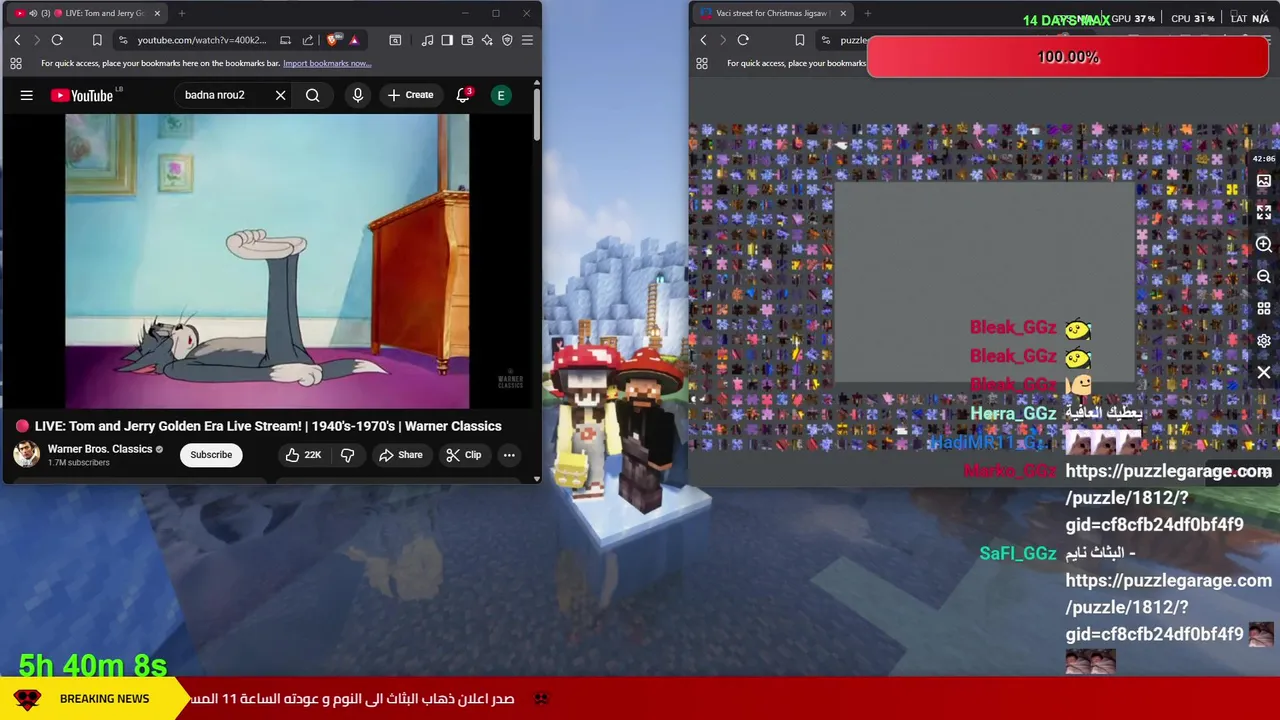Click the 5h 40m 8s timer text

pos(93,665)
